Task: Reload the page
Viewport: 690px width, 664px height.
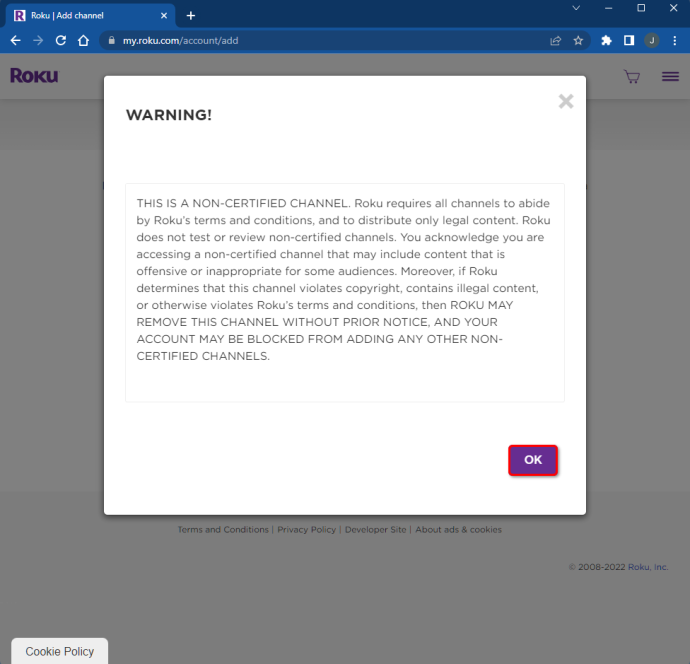Action: click(x=61, y=40)
